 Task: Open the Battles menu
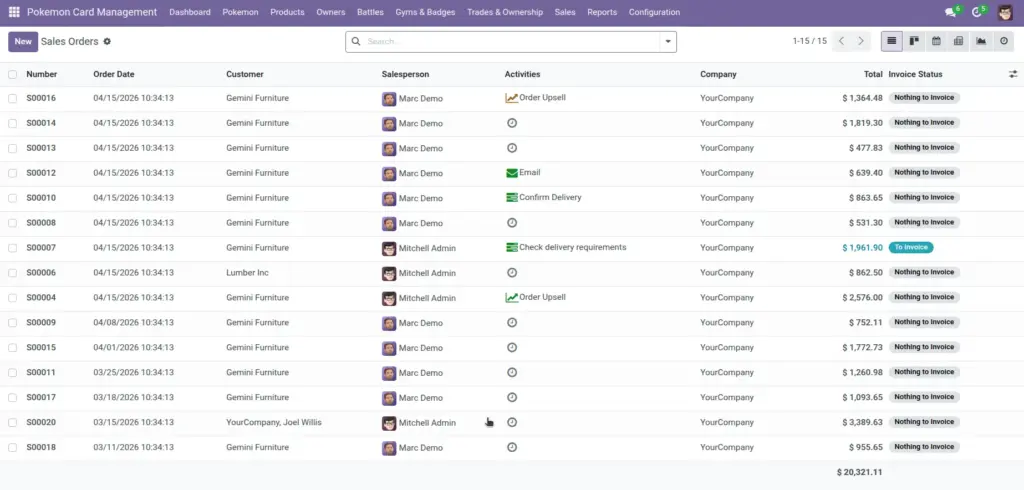tap(370, 12)
